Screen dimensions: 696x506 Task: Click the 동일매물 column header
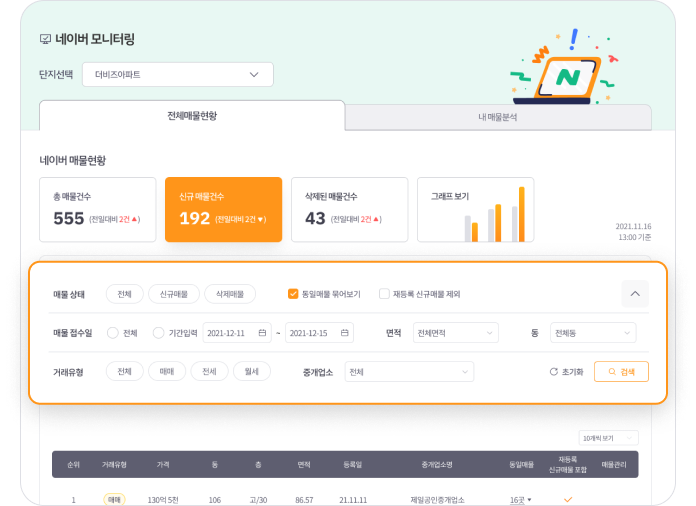521,464
